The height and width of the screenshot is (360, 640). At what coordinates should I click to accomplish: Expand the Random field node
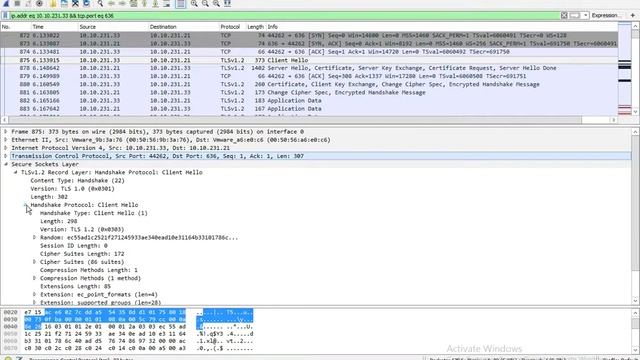click(x=34, y=237)
